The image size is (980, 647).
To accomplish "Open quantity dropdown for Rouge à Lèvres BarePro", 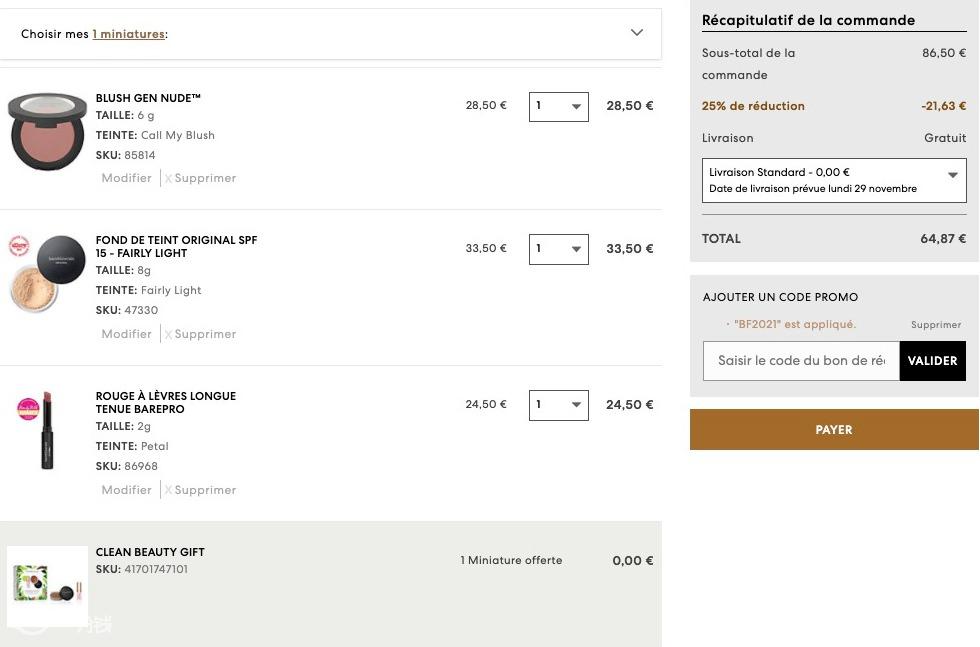I will (x=558, y=405).
